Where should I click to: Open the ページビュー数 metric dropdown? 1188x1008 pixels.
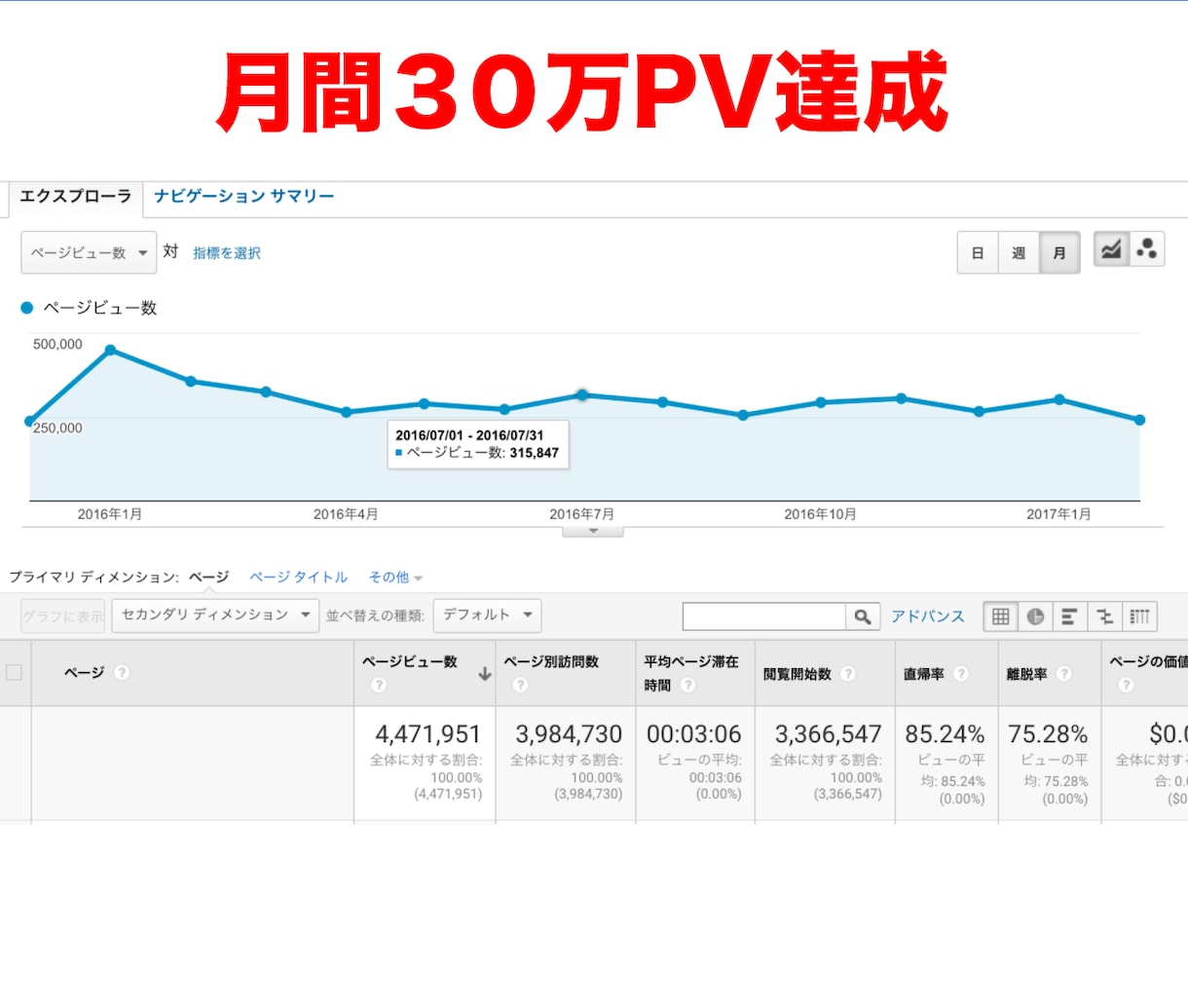tap(89, 252)
